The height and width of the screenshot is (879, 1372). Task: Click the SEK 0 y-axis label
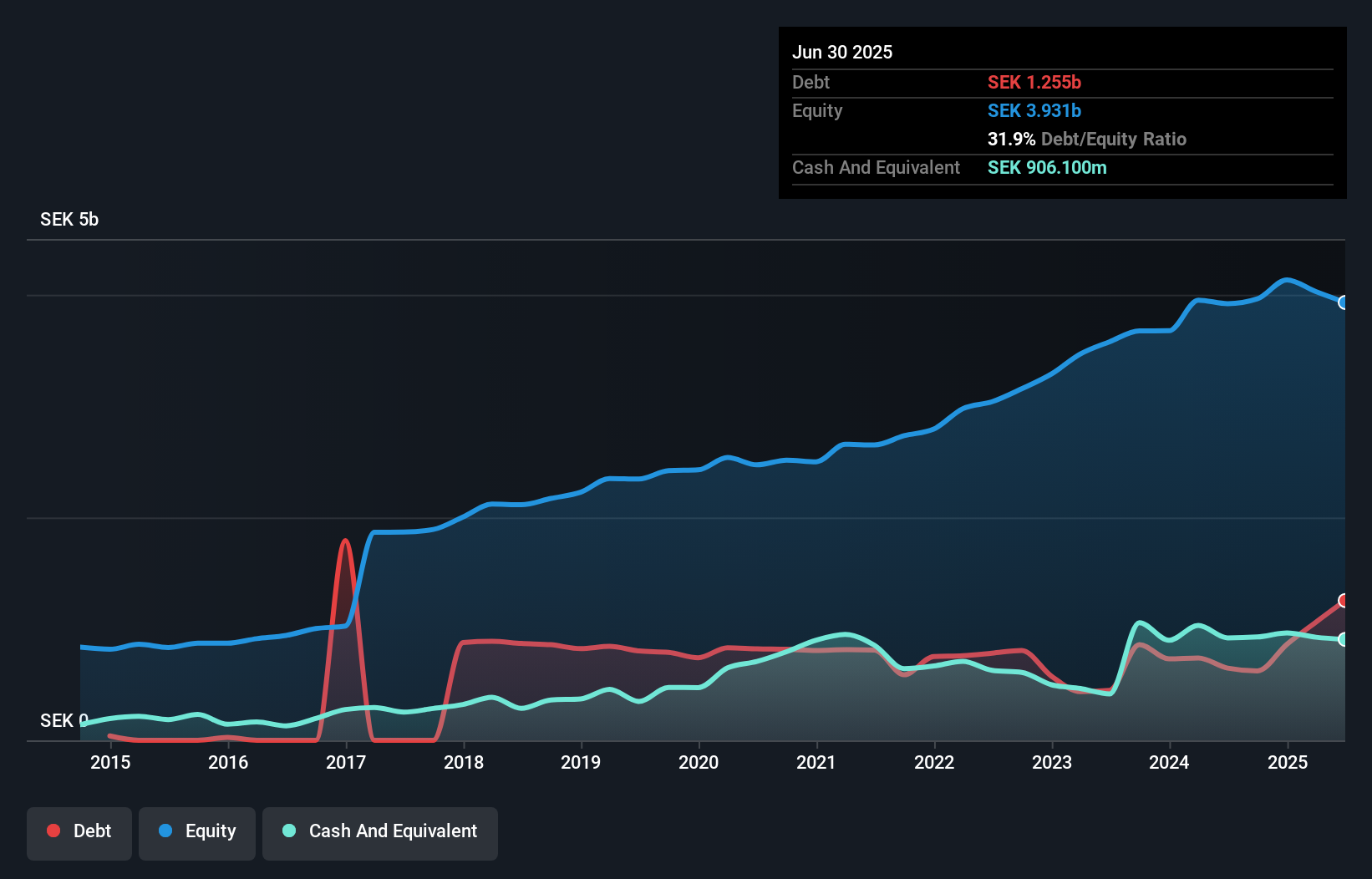point(64,721)
